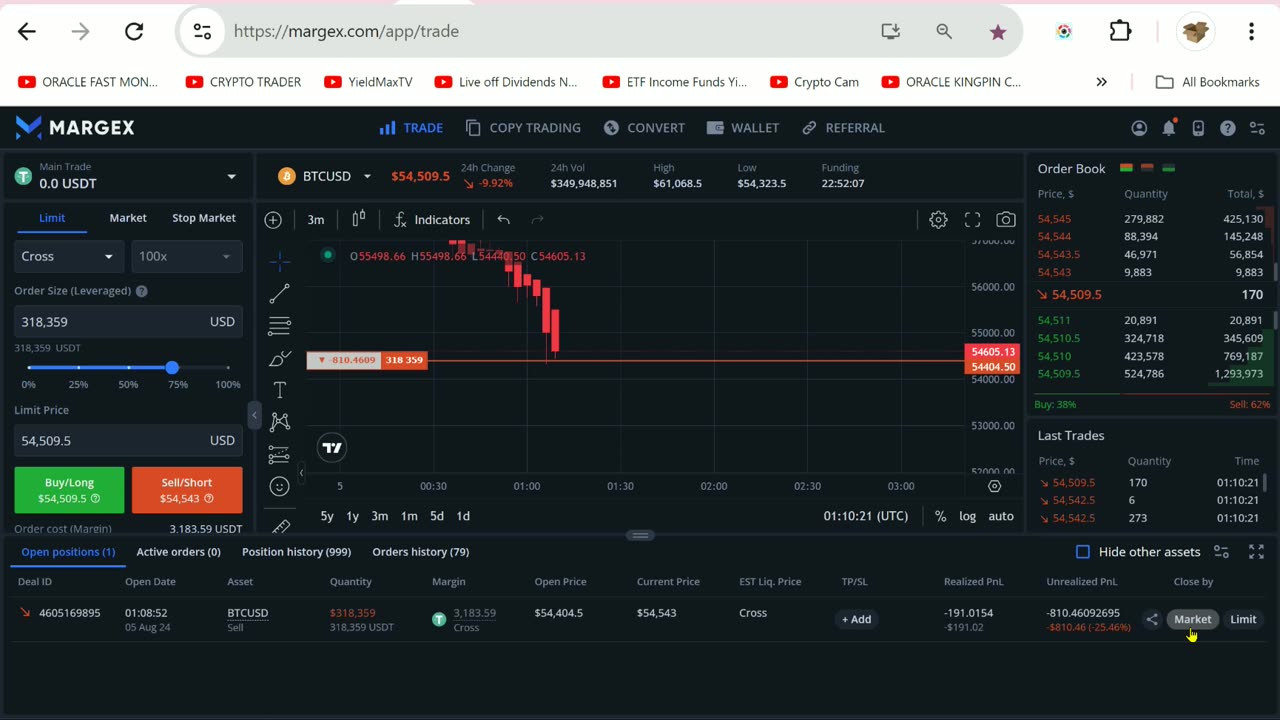This screenshot has width=1280, height=720.
Task: Select the brush drawing tool
Action: 280,358
